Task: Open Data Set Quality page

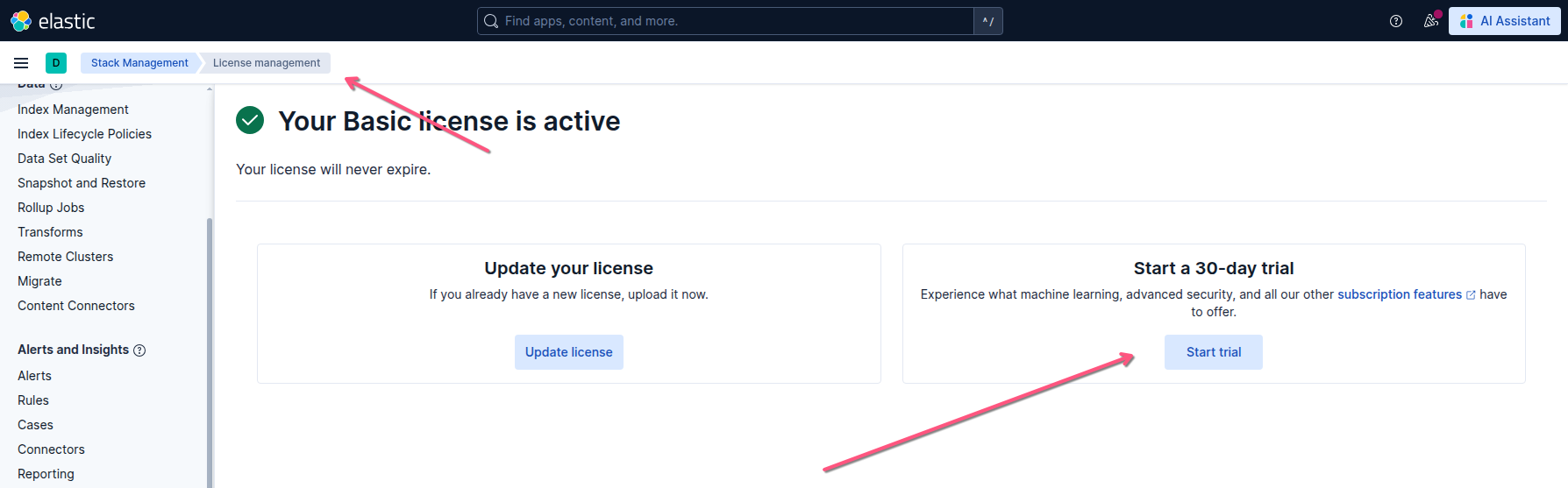Action: click(64, 159)
